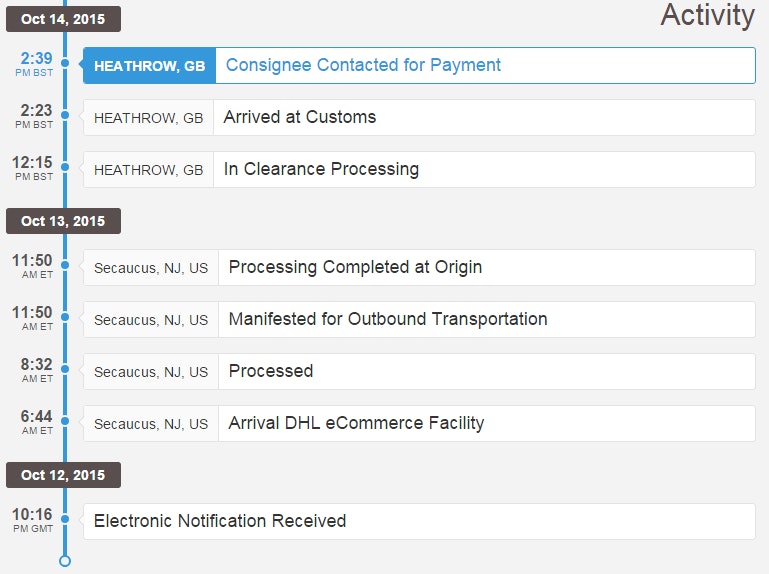Click the Oct 14, 2015 date badge
769x574 pixels.
63,19
